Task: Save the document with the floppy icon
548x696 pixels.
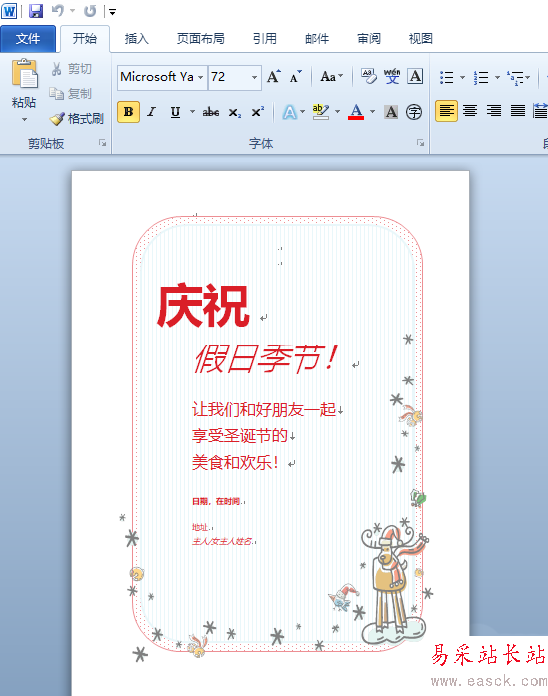Action: 36,11
